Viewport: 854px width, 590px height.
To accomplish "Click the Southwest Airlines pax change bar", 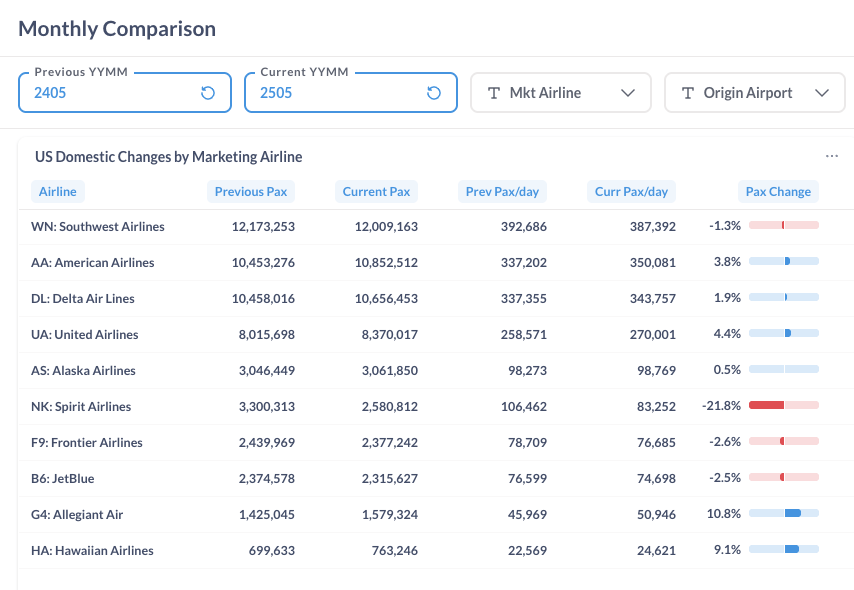I will (784, 226).
